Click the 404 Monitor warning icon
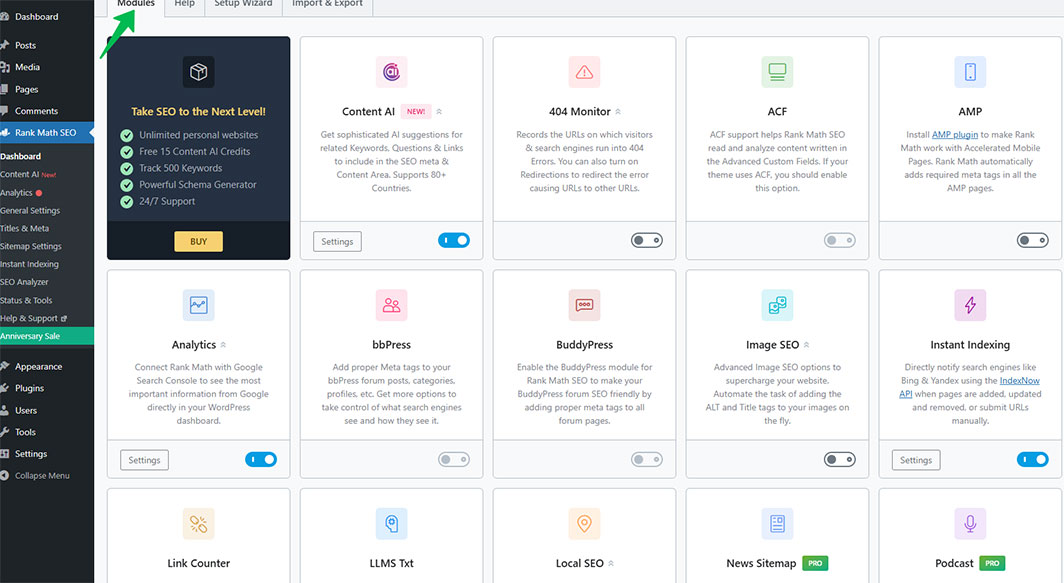Image resolution: width=1064 pixels, height=583 pixels. 584,72
